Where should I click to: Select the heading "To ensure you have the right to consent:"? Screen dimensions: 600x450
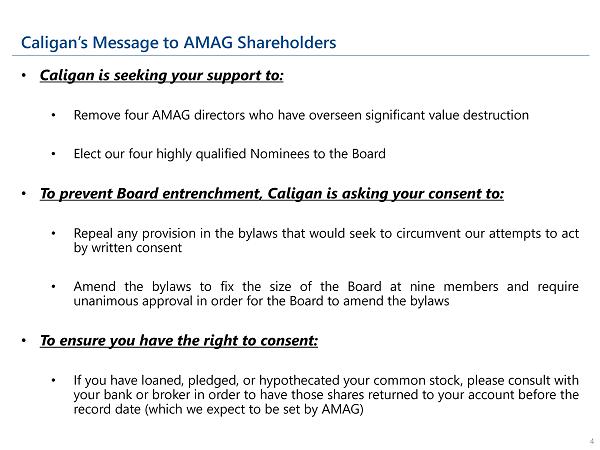click(x=179, y=339)
